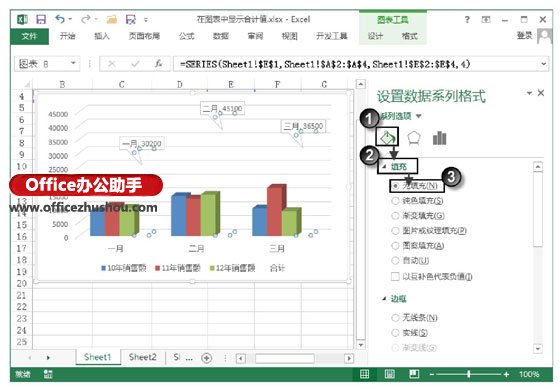Switch to the 格式 chart tools tab
This screenshot has width=560, height=389.
pyautogui.click(x=409, y=36)
